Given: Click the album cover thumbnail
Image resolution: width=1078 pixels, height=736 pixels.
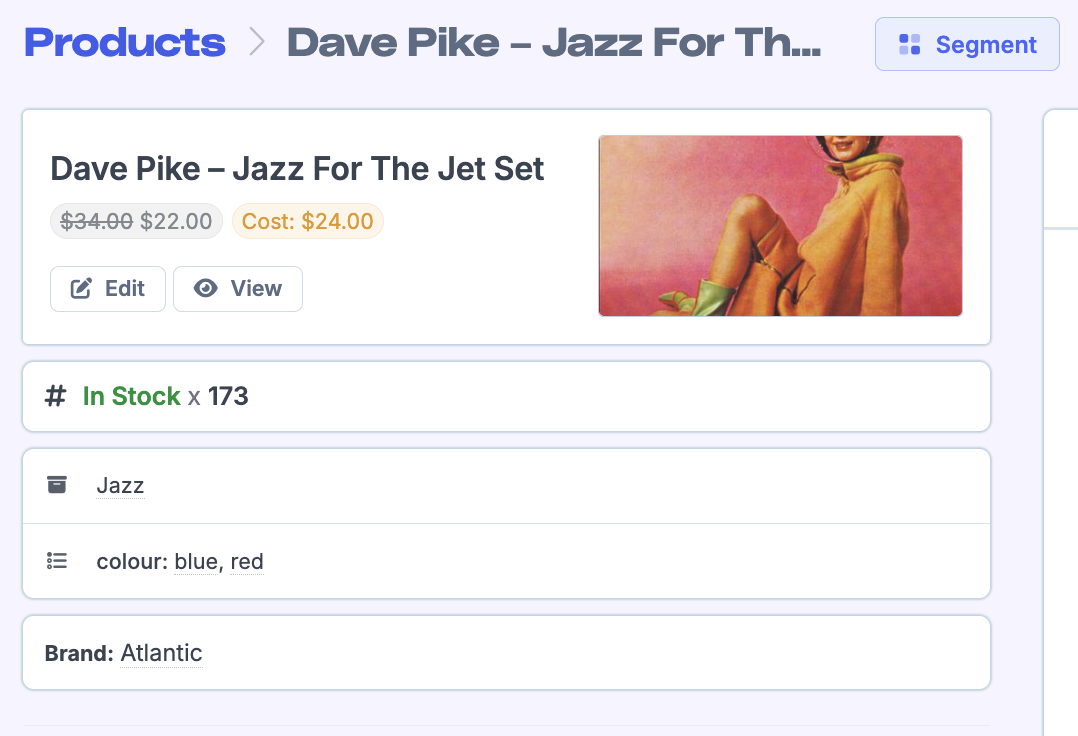Looking at the screenshot, I should tap(780, 226).
